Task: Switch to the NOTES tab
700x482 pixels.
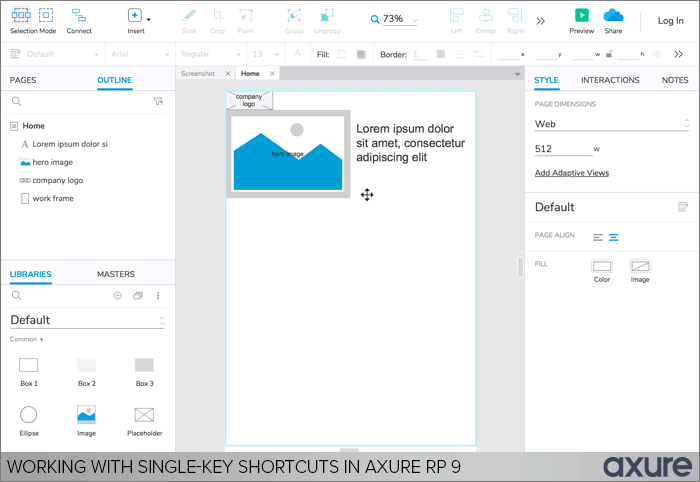Action: point(675,80)
